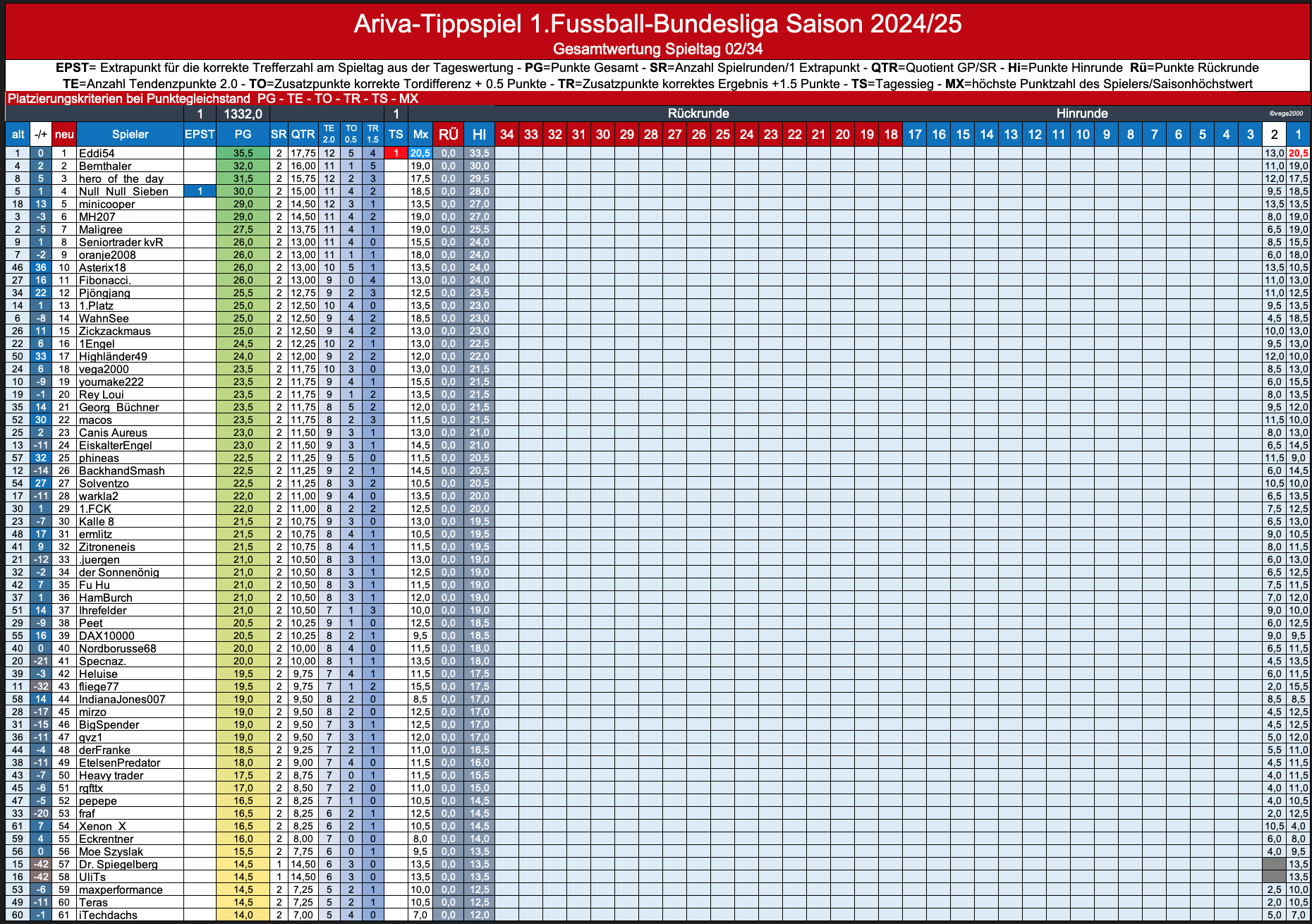Click the 'Spieler' column header

[130, 134]
